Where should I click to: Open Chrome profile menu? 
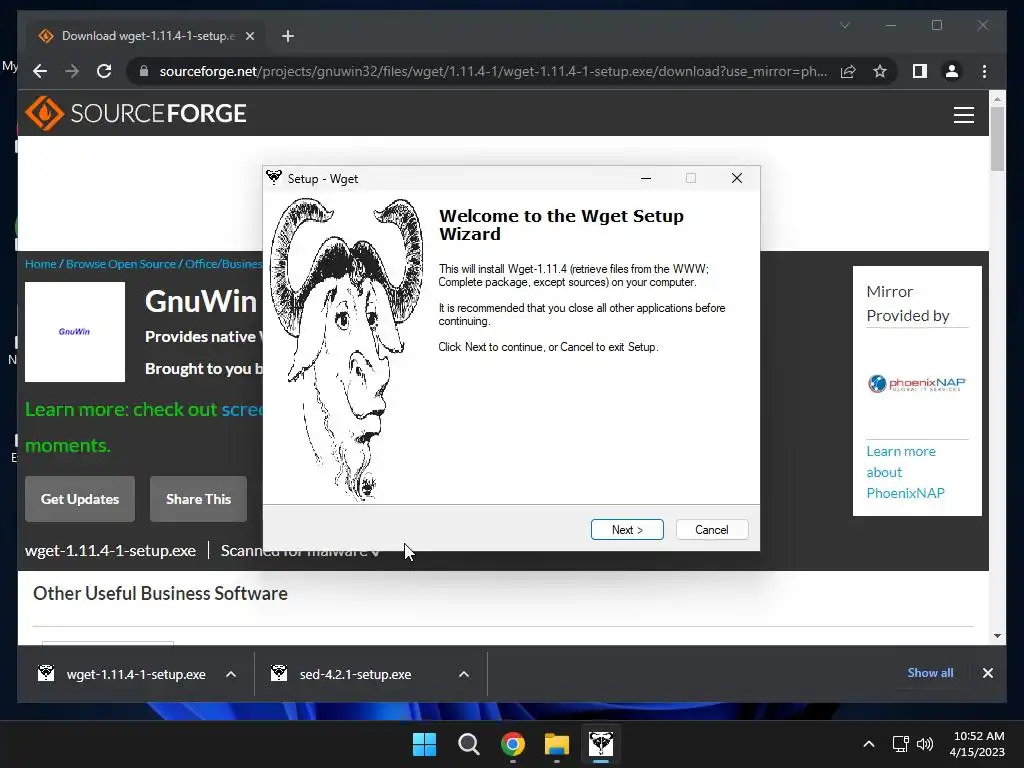(x=952, y=71)
